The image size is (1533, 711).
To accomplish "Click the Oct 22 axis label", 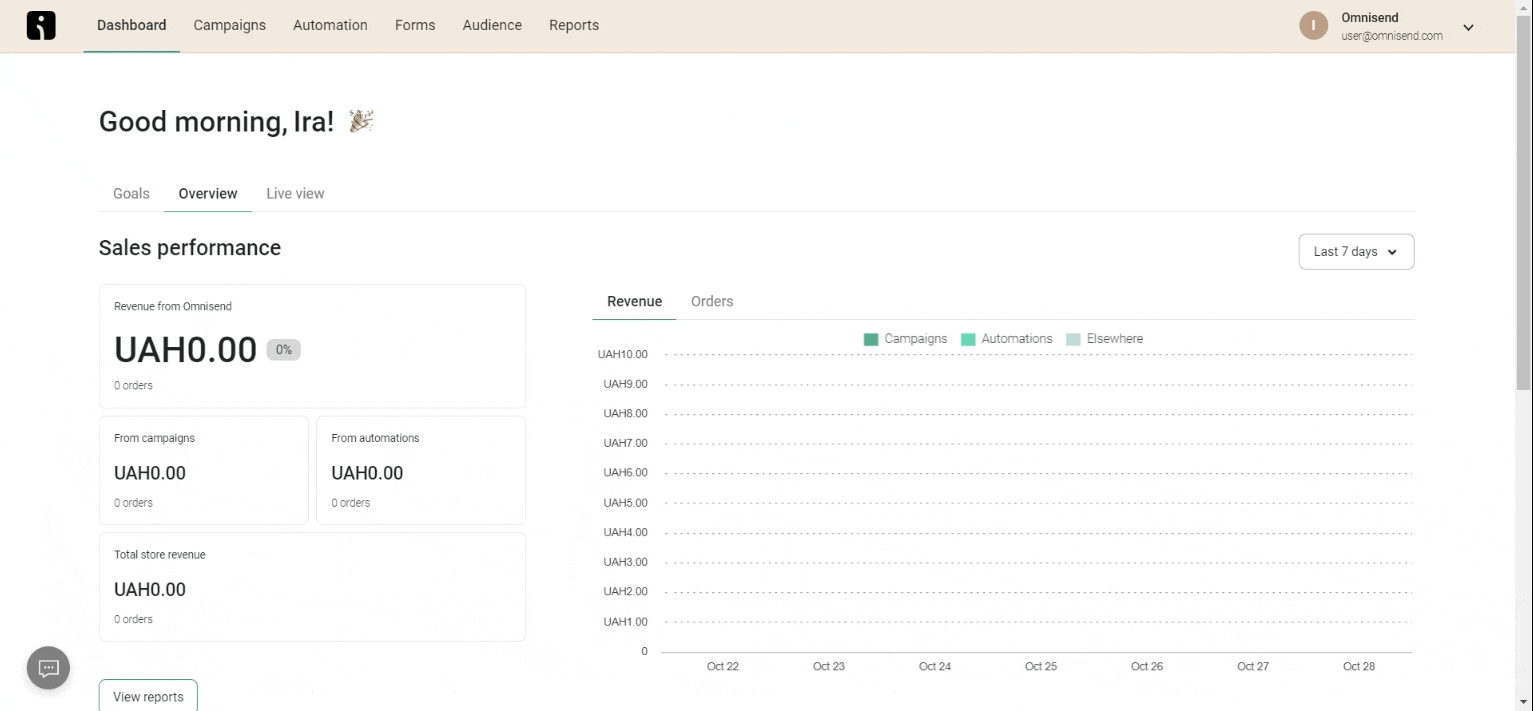I will 722,667.
